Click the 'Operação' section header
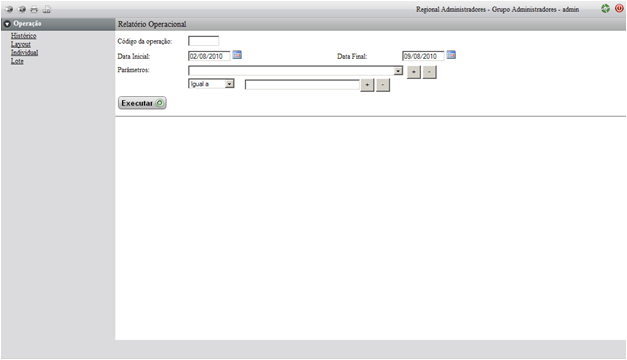This screenshot has height=360, width=627. pos(58,24)
